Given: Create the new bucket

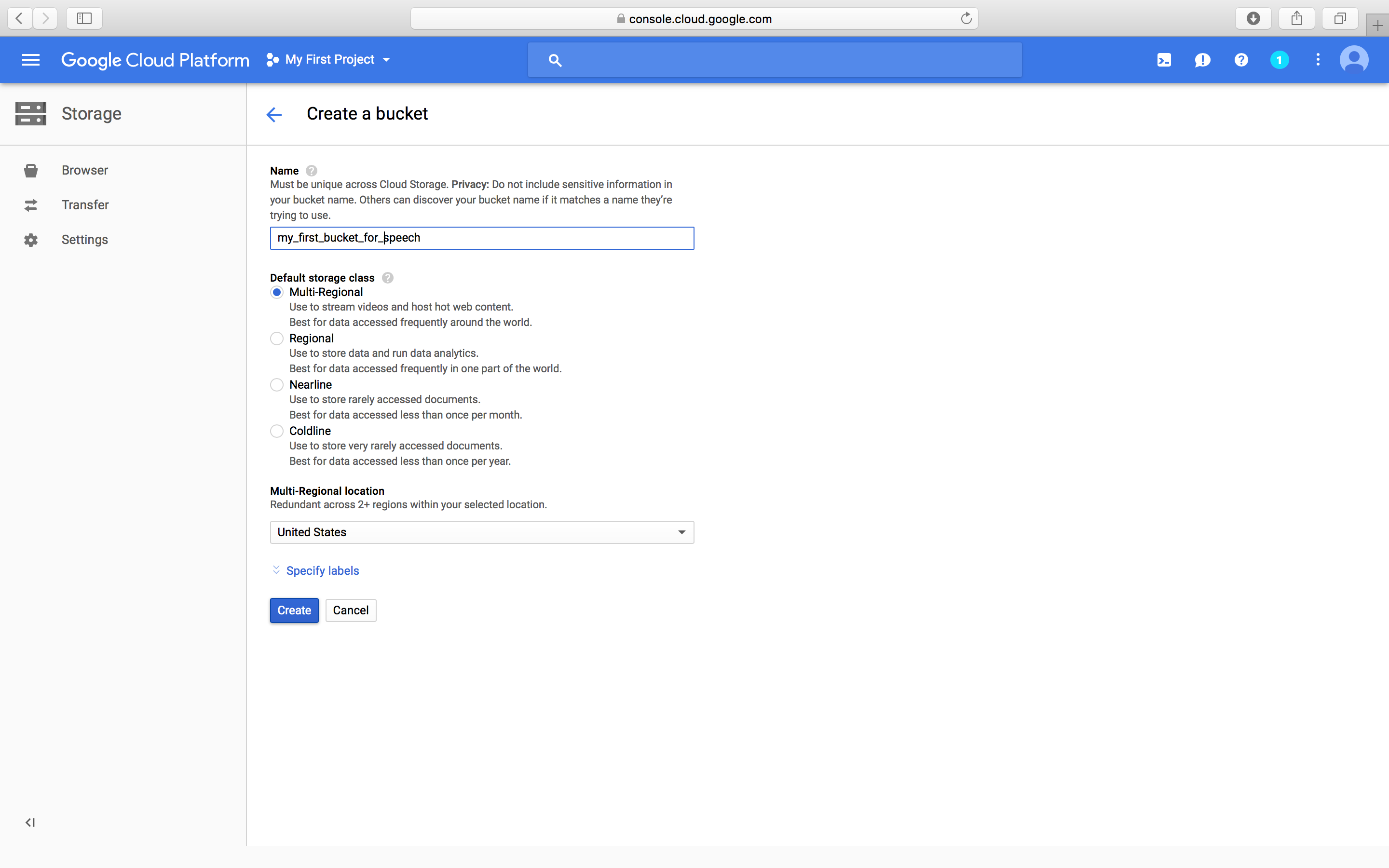Looking at the screenshot, I should 294,610.
